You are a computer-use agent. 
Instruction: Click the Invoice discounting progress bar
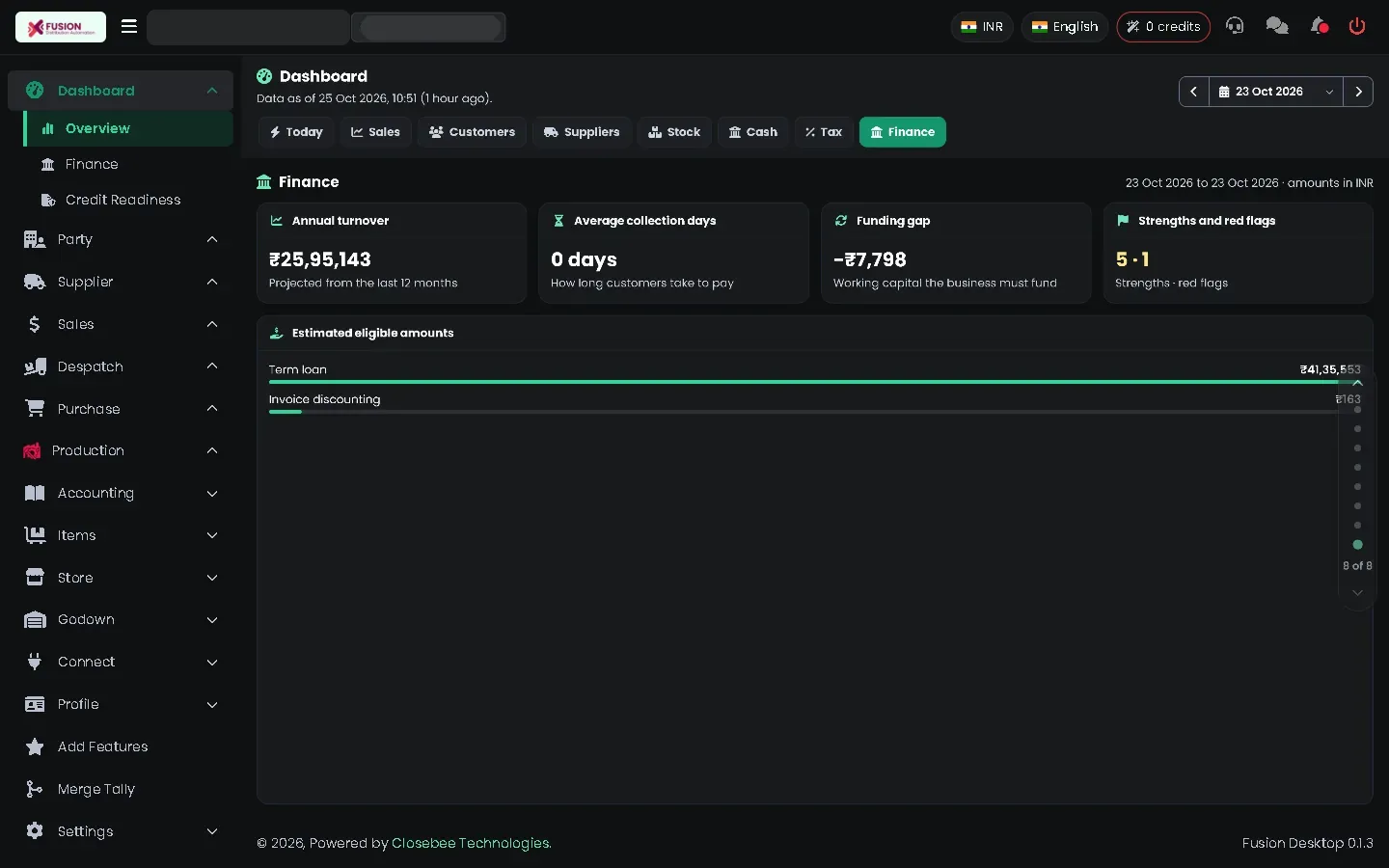coord(815,412)
